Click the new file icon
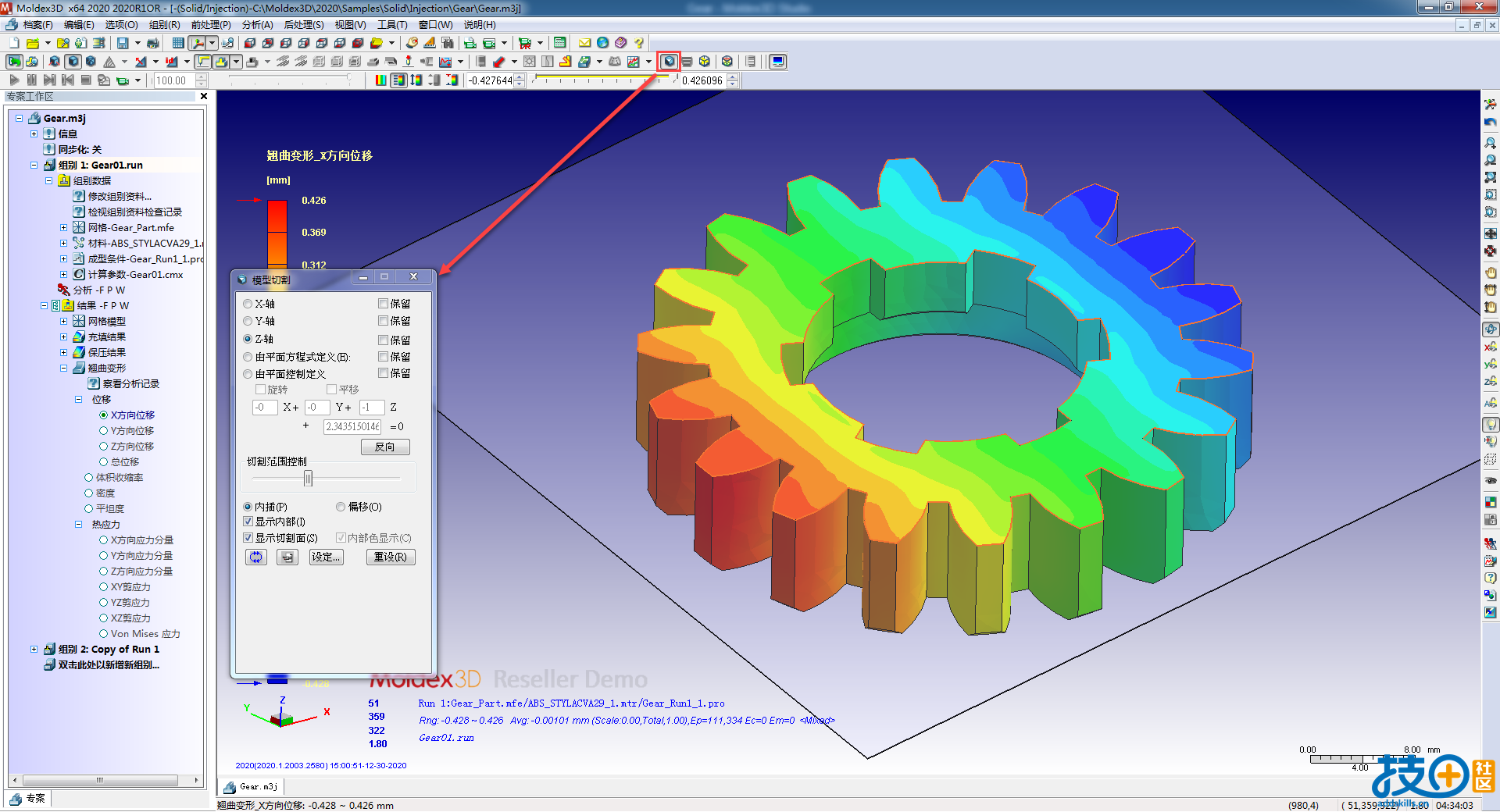This screenshot has height=812, width=1500. (x=14, y=43)
